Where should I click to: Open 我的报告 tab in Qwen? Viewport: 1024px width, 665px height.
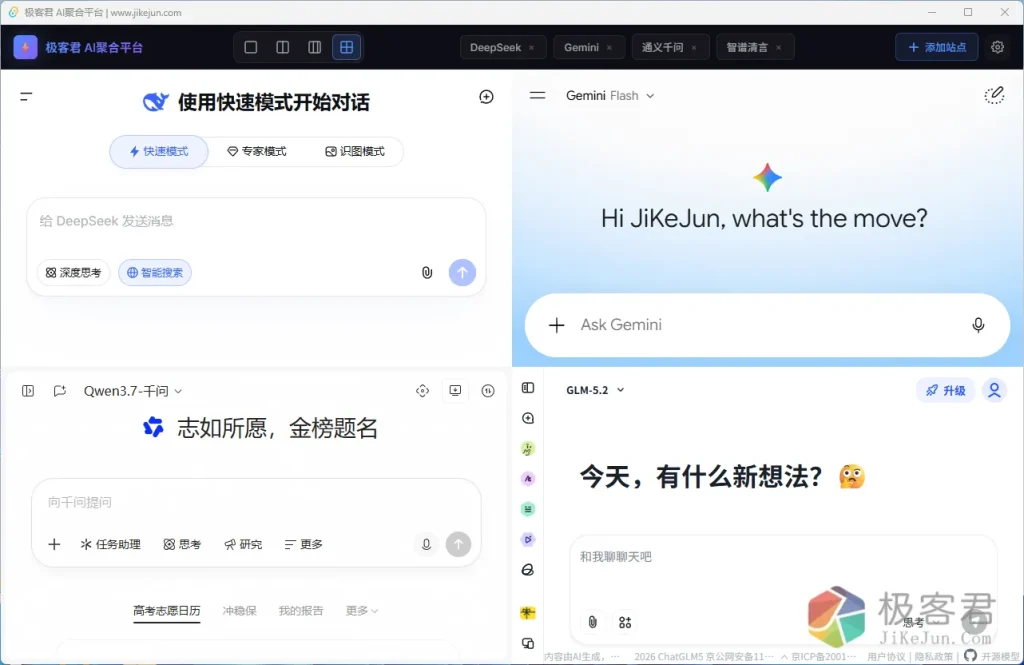[x=301, y=611]
